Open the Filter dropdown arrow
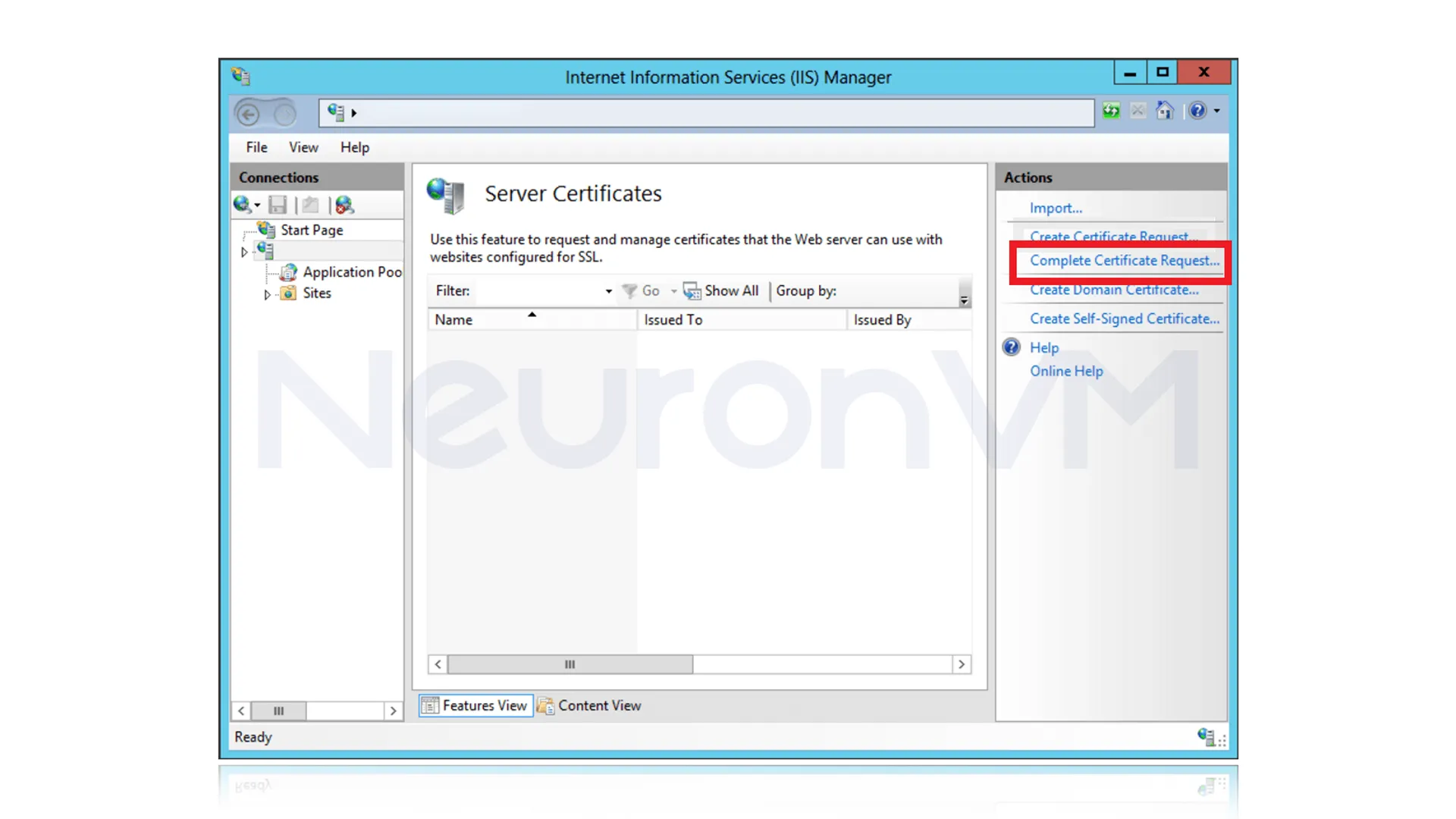 click(608, 291)
